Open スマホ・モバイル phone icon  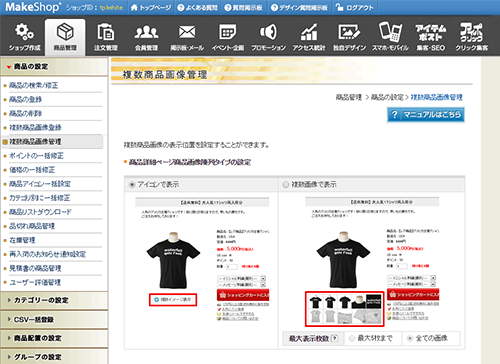(390, 37)
